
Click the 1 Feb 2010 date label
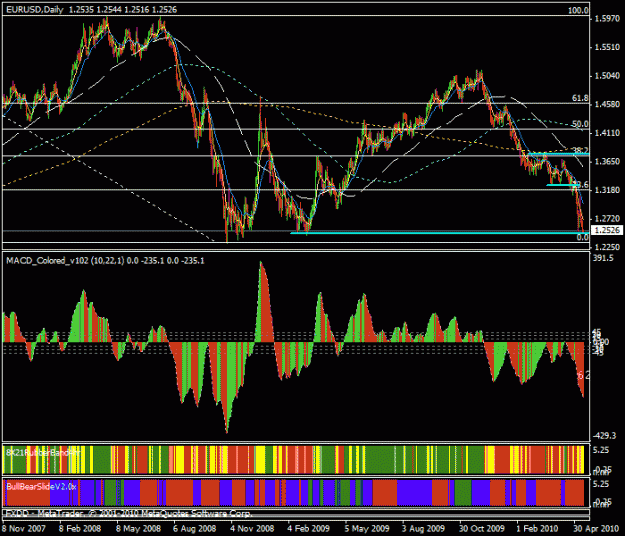(537, 529)
